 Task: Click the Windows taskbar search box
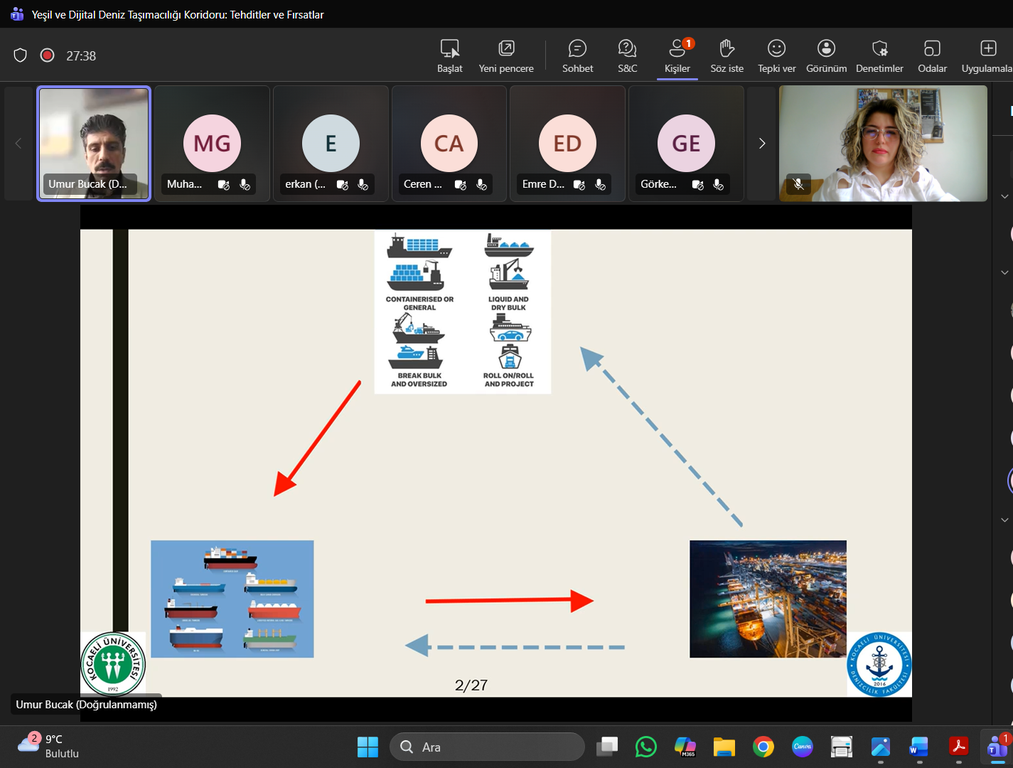tap(486, 747)
